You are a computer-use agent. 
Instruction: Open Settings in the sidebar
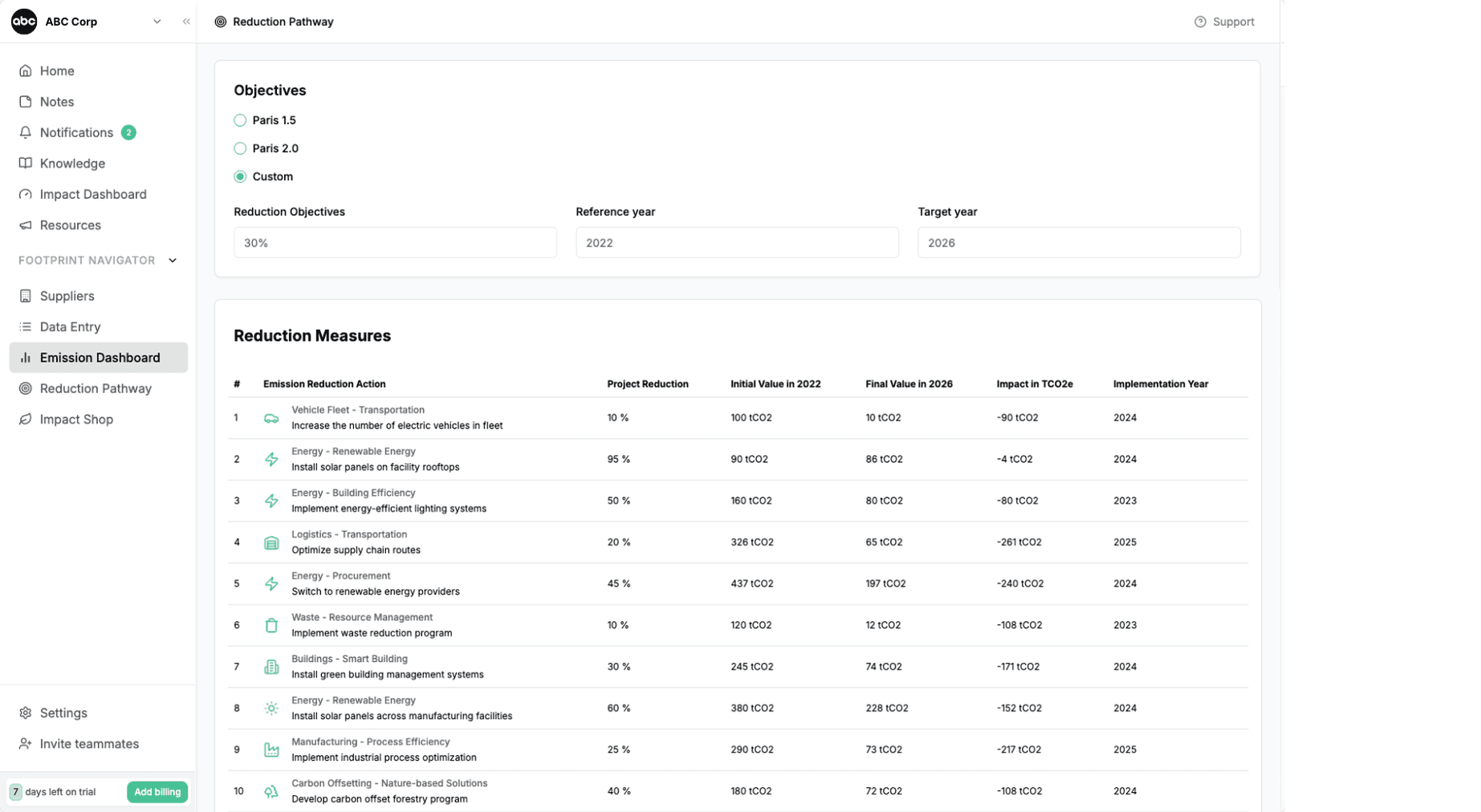point(99,713)
